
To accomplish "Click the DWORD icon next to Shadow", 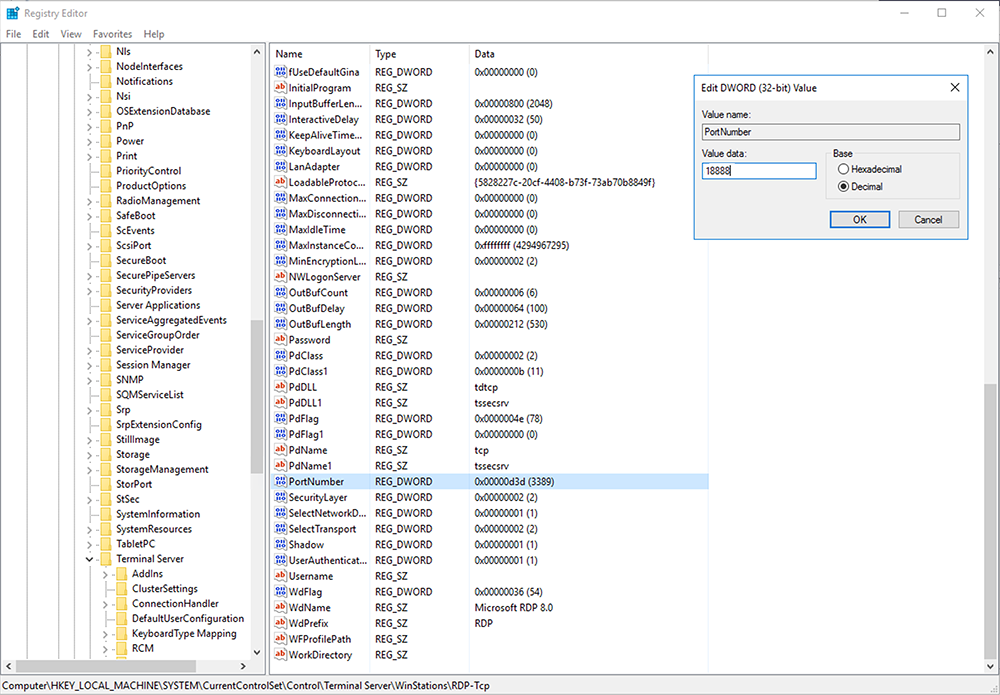I will [x=281, y=545].
